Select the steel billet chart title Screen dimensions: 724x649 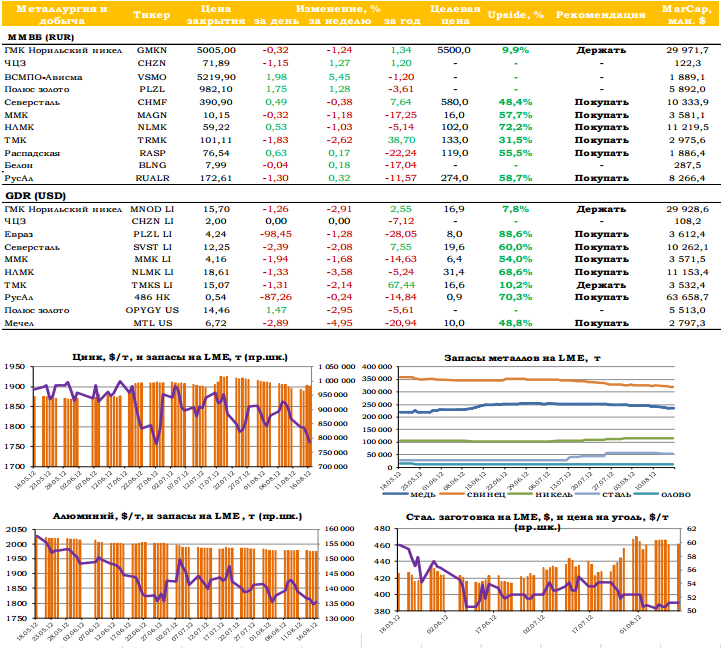pyautogui.click(x=537, y=522)
